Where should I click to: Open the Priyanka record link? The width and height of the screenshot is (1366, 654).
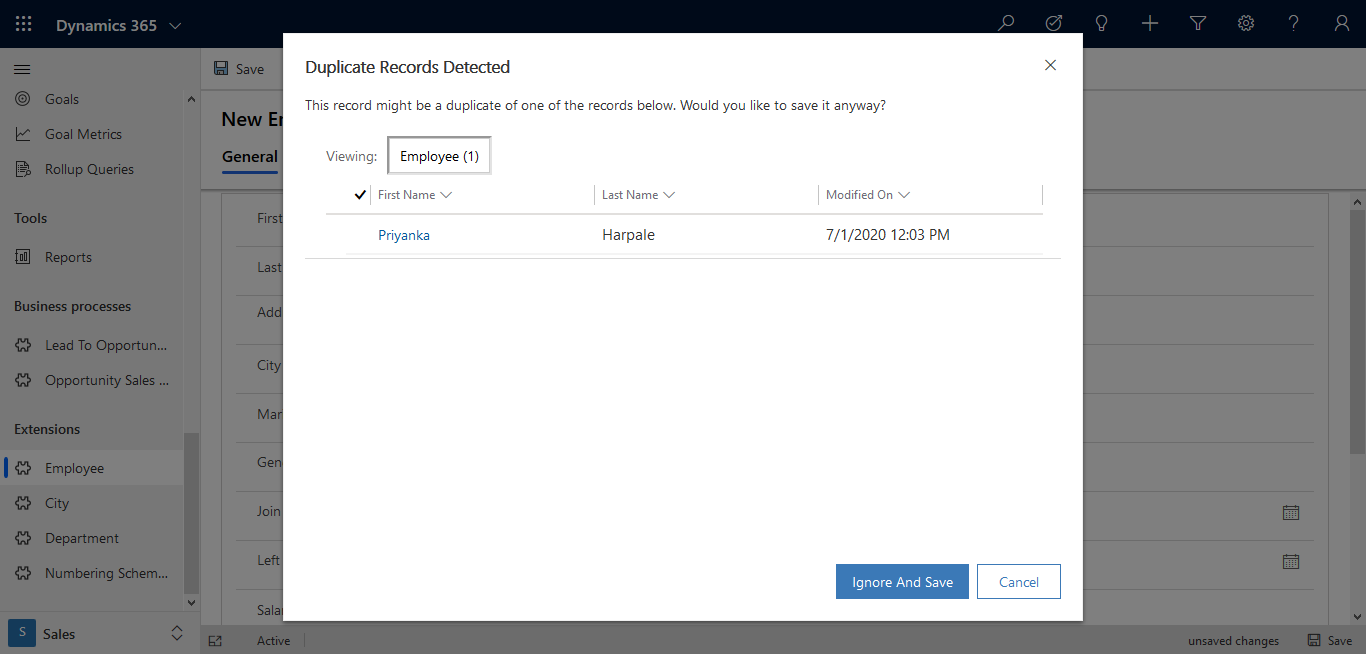click(x=404, y=234)
